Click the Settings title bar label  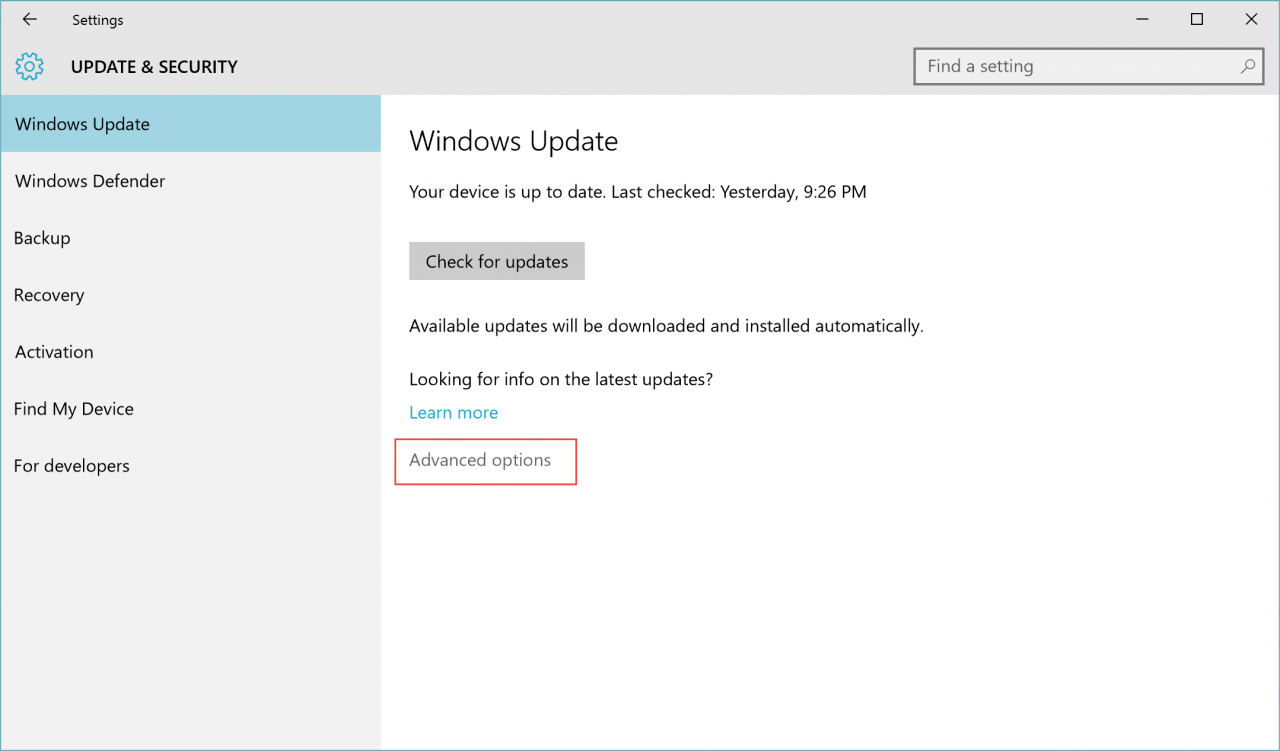tap(98, 20)
